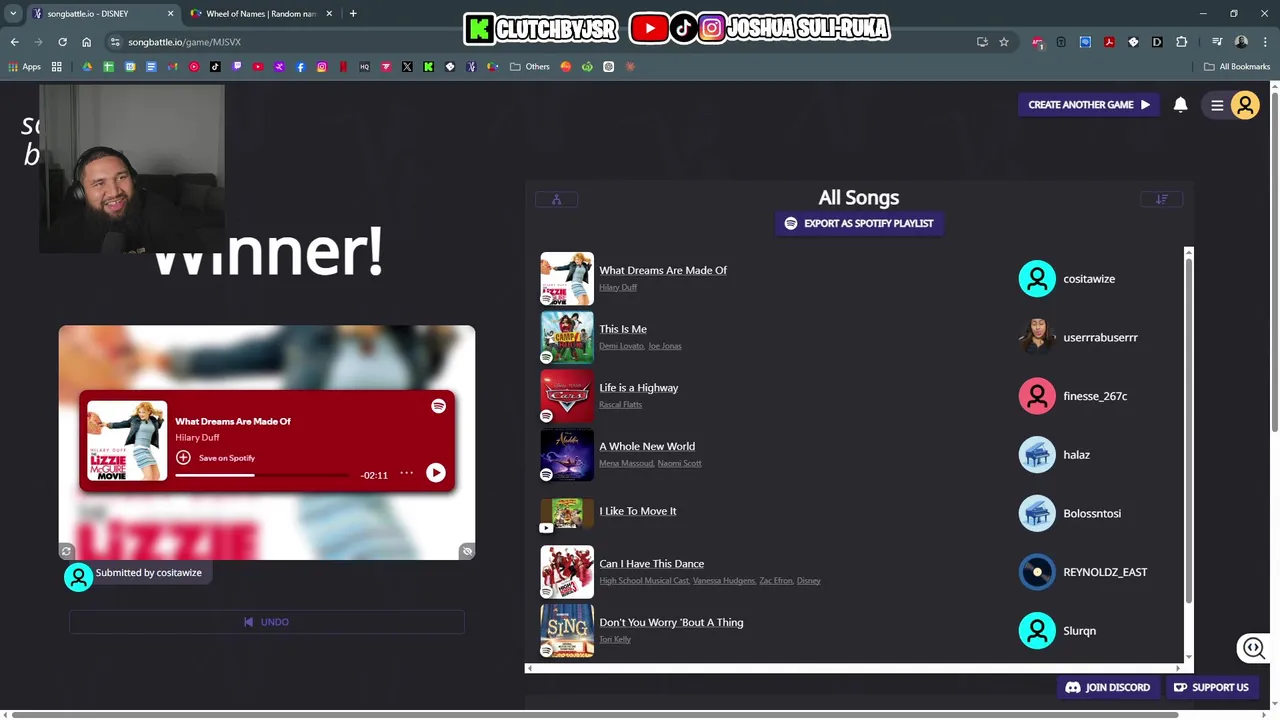
Task: Click the Bolossntosi username text
Action: point(1092,513)
